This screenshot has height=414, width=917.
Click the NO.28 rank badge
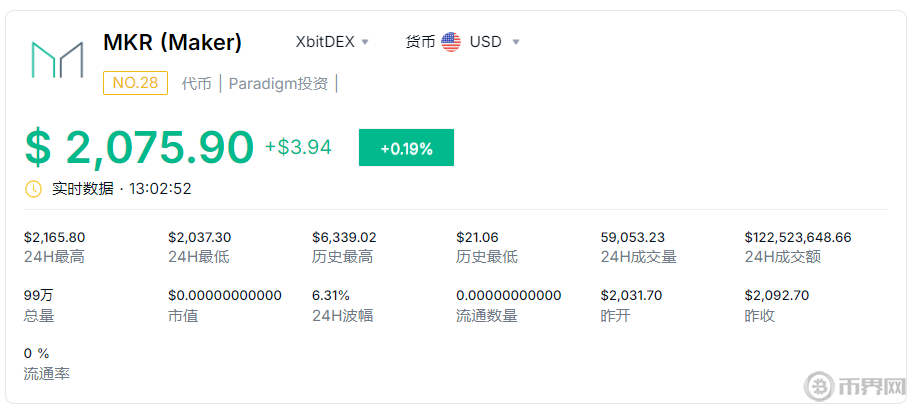tap(135, 83)
